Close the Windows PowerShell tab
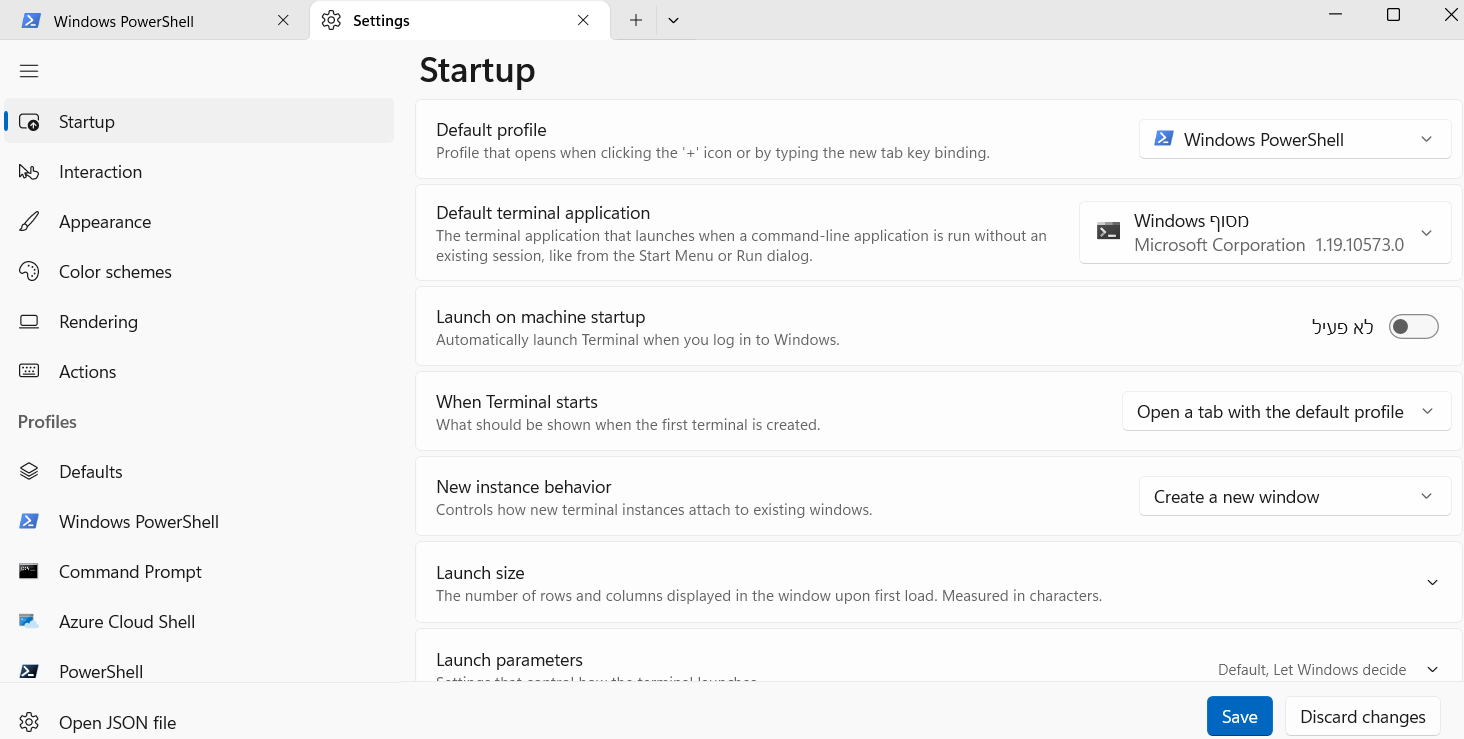 (x=283, y=21)
